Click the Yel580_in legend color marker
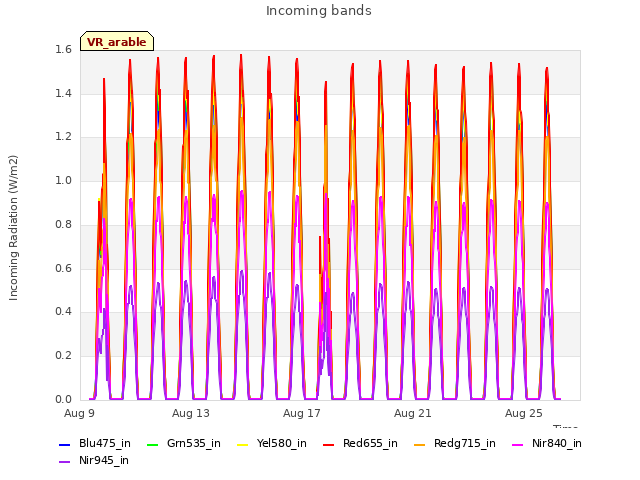 coord(242,444)
